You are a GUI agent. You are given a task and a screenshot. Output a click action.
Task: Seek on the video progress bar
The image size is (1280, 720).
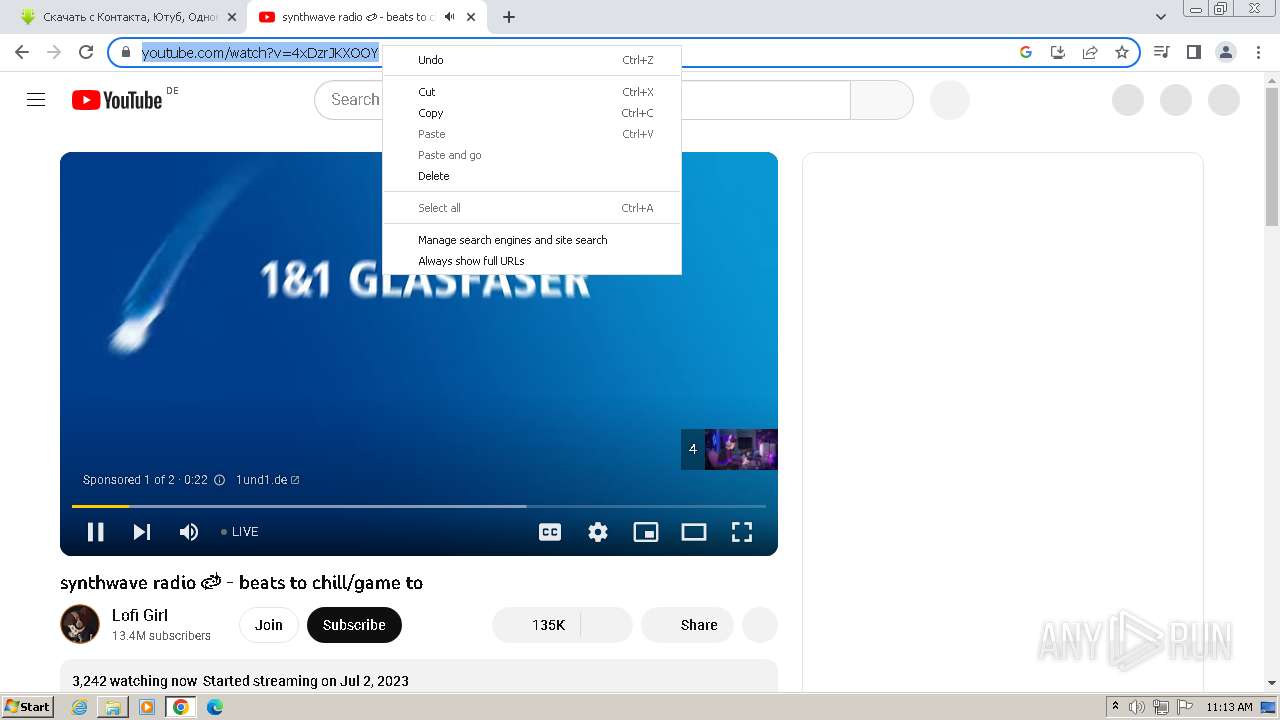[419, 506]
